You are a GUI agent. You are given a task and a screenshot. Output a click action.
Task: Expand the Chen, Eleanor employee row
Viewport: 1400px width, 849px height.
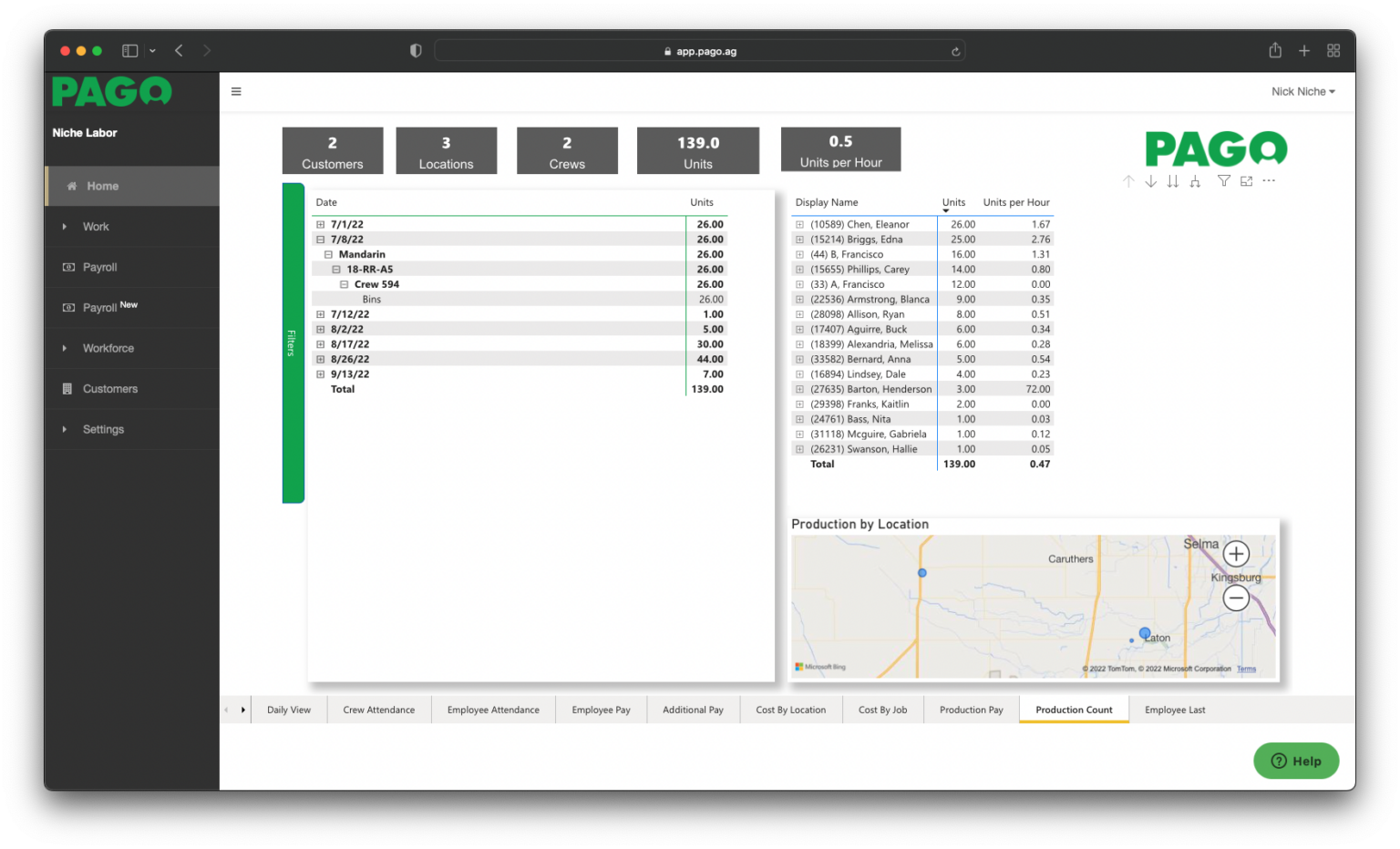[799, 224]
